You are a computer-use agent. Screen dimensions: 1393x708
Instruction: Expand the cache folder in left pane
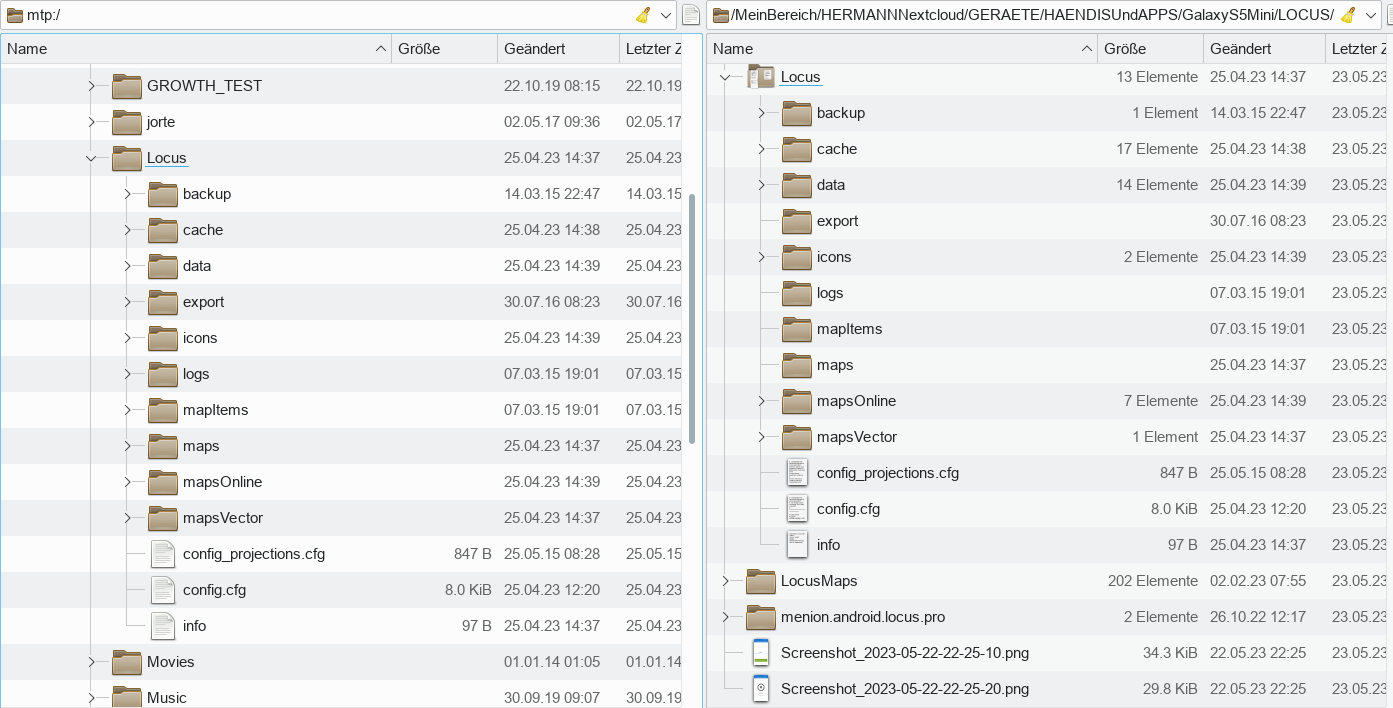click(x=127, y=230)
